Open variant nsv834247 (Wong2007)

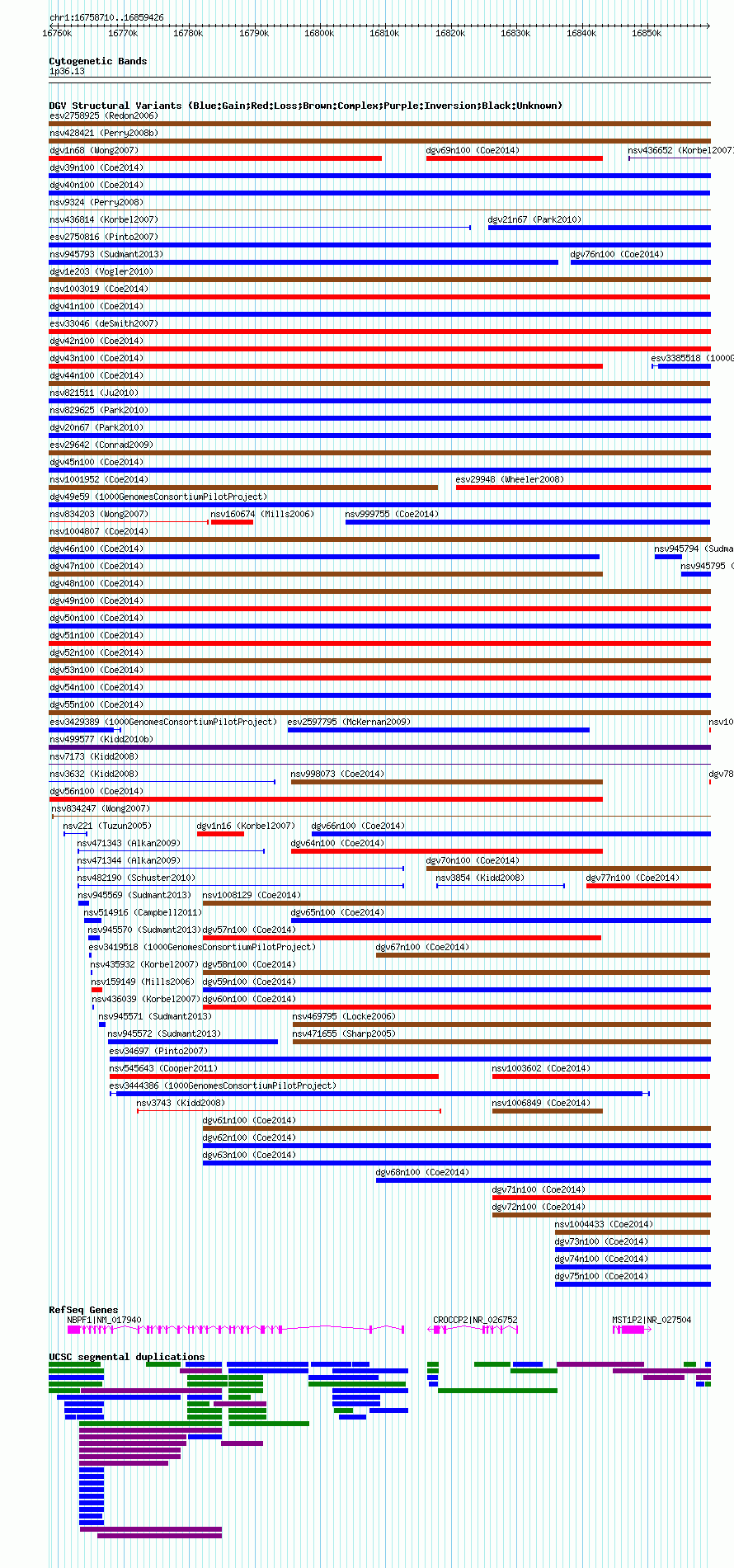[101, 808]
